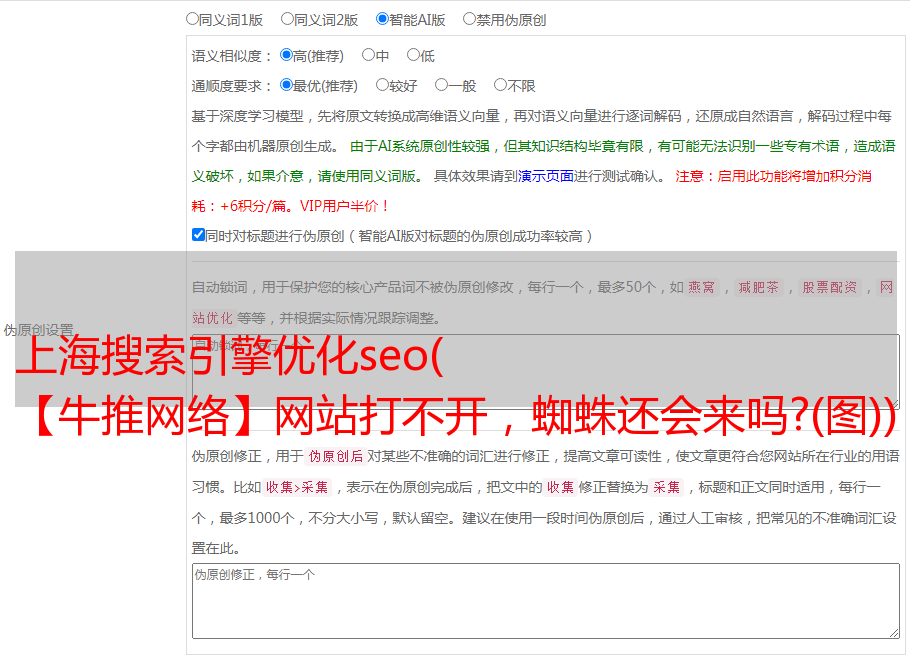Click the 伪原创后 highlighted tag
Screen dimensions: 911x658
pos(335,456)
